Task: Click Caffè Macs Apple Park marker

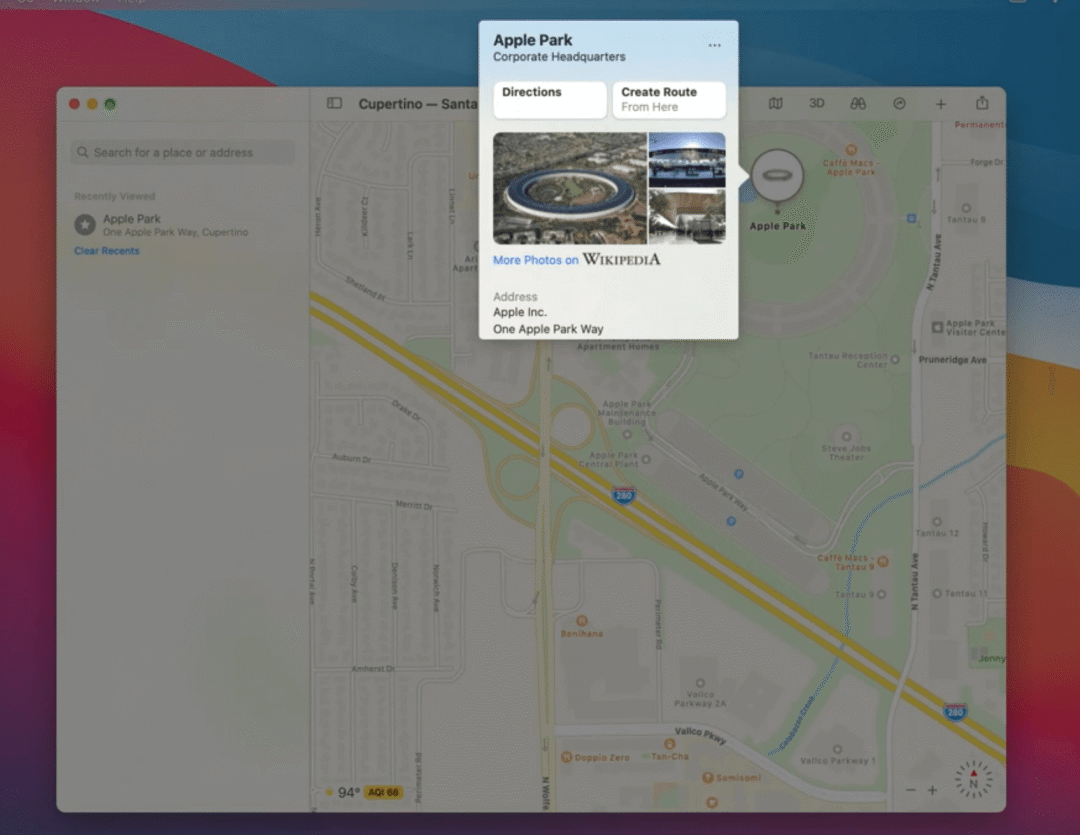Action: tap(851, 150)
